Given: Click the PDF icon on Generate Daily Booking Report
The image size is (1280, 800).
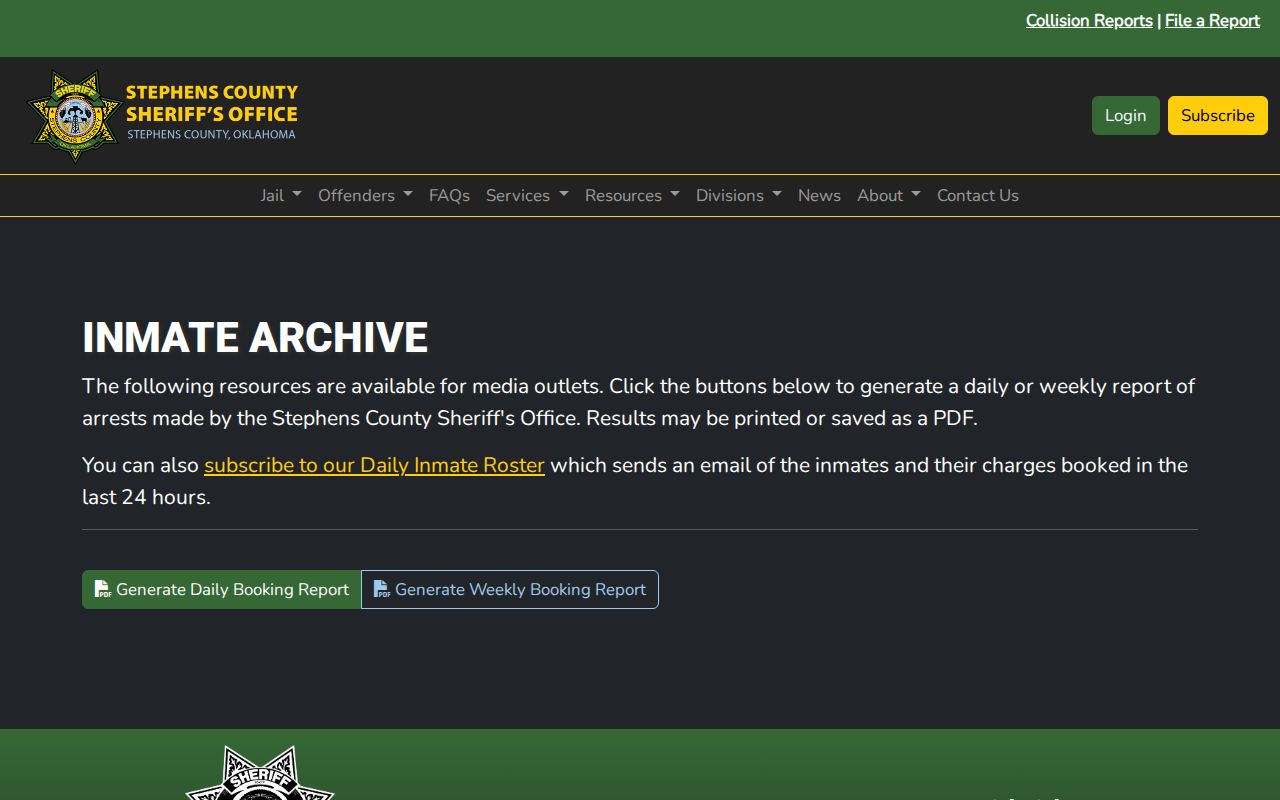Looking at the screenshot, I should click(103, 589).
